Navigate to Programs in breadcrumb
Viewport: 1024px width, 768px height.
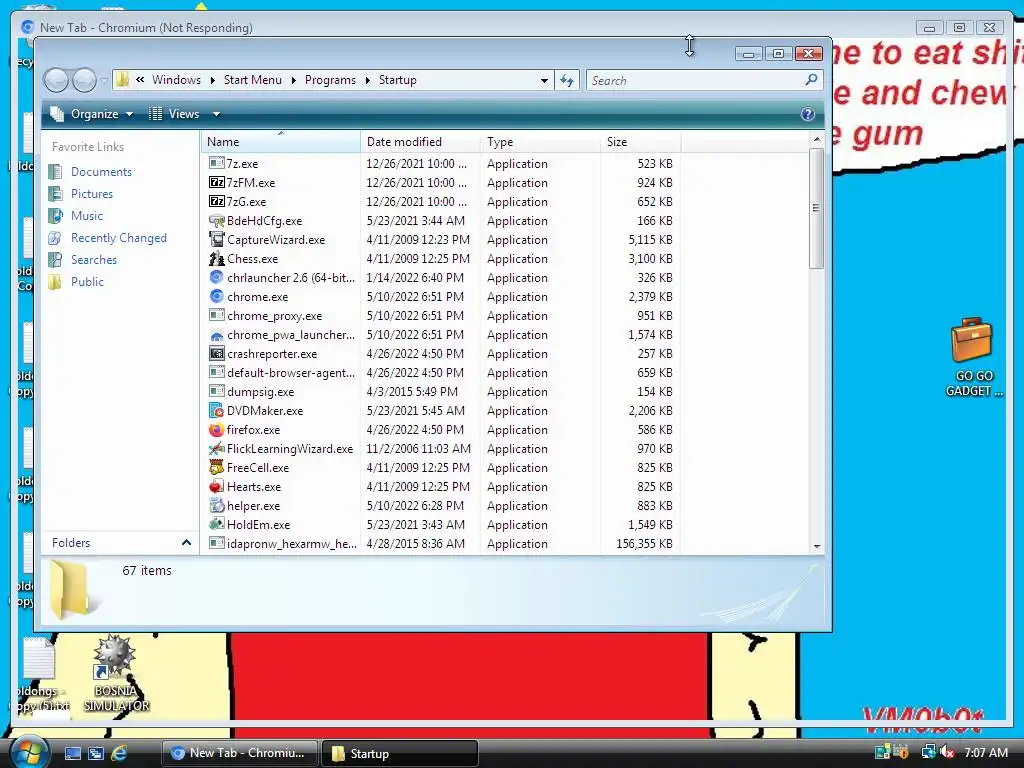330,80
